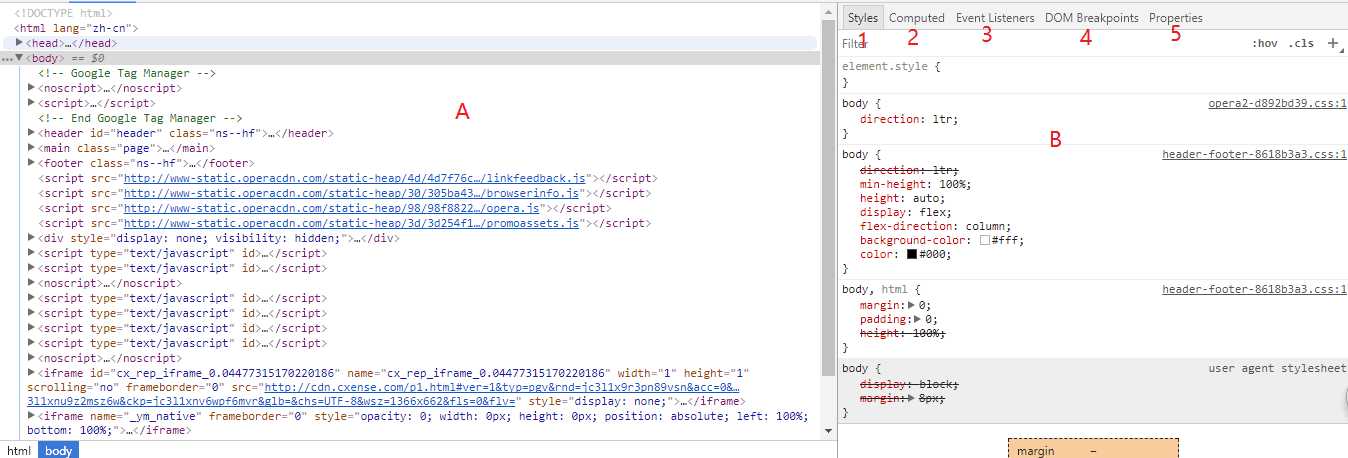Click the struck-out display: block declaration
The height and width of the screenshot is (458, 1348).
[909, 385]
